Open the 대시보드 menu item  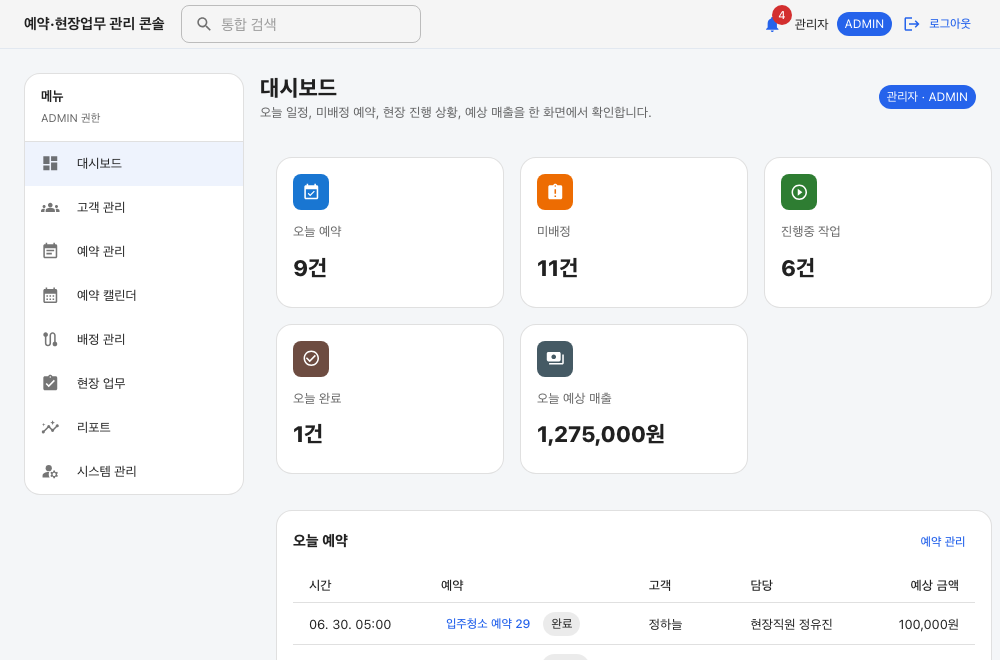[x=134, y=164]
